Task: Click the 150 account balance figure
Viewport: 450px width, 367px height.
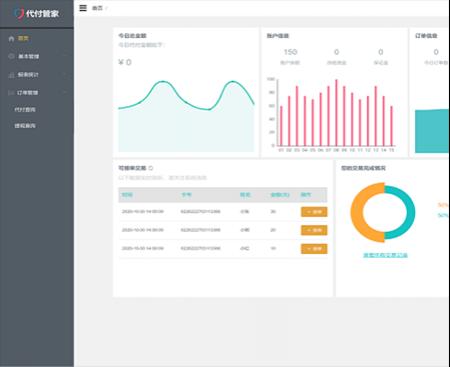Action: [x=290, y=52]
